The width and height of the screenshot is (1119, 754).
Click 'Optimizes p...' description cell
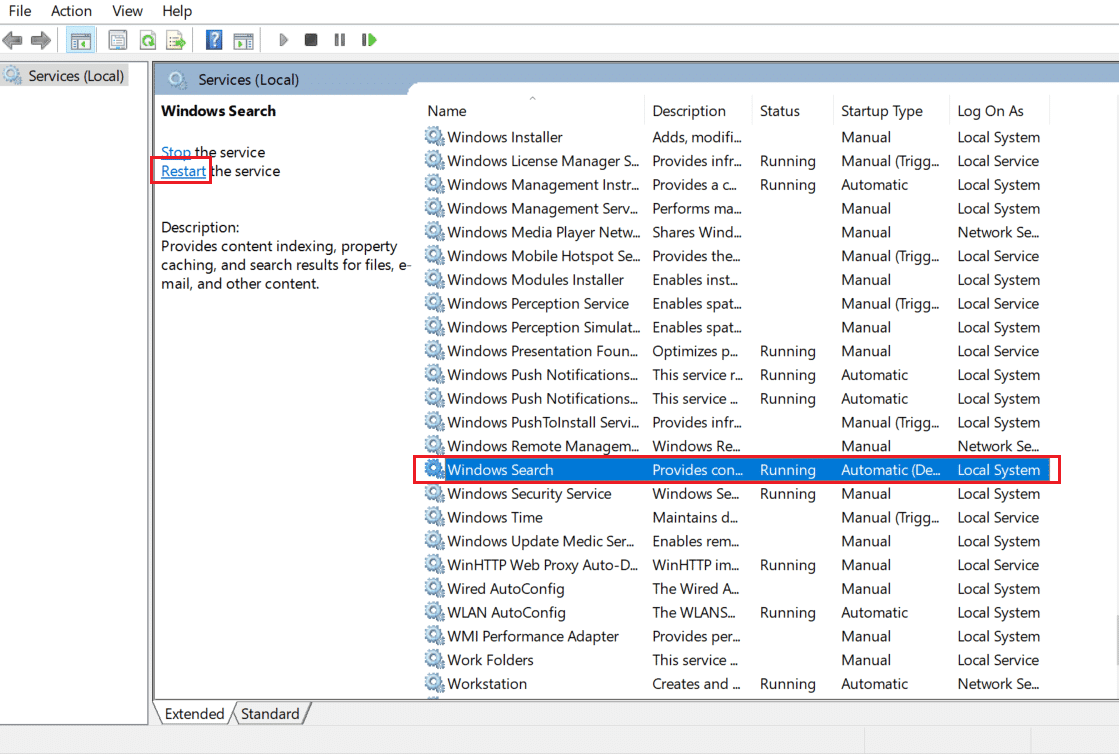pos(694,351)
